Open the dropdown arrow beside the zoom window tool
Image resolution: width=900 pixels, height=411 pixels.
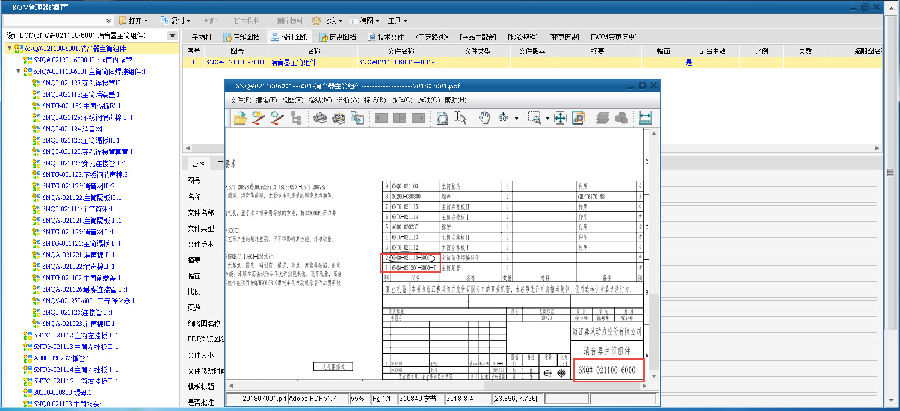tap(548, 118)
